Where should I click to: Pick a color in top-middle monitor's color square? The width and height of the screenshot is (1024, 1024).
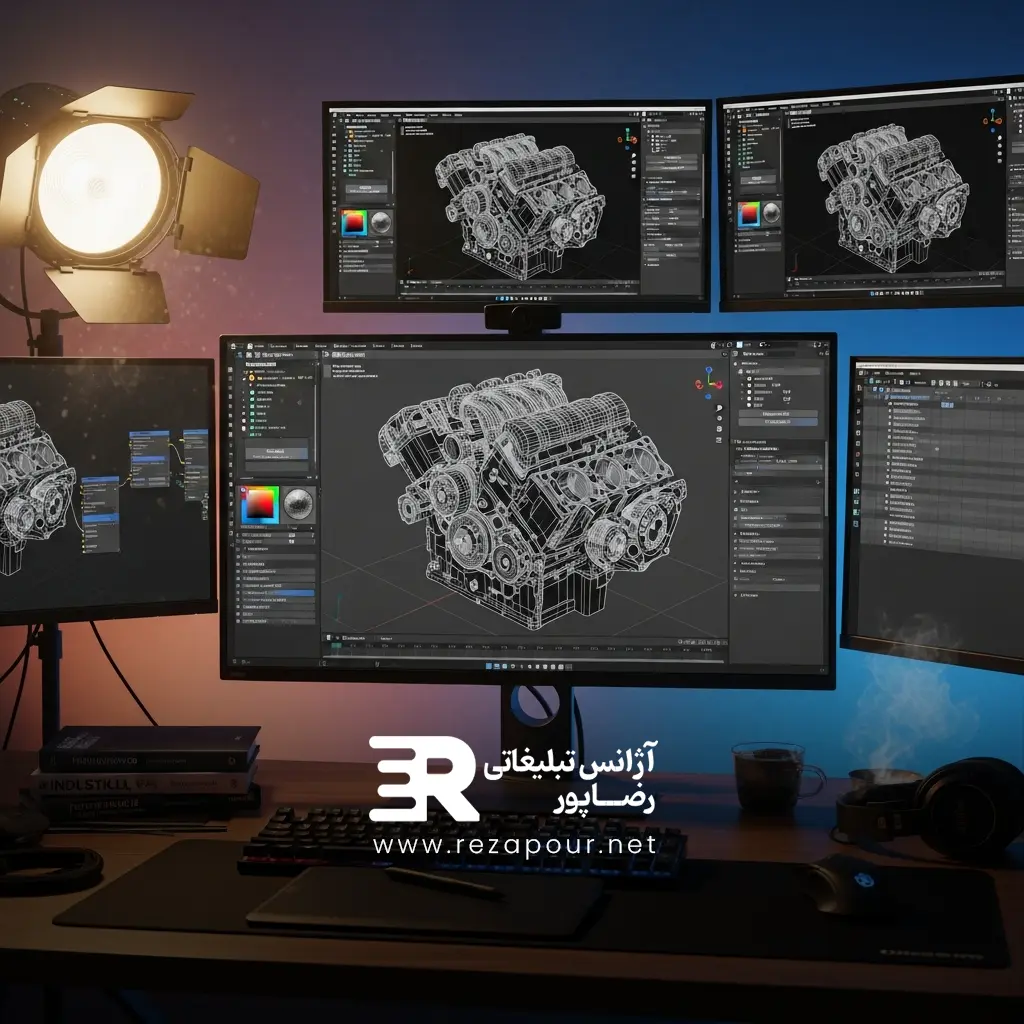tap(353, 223)
